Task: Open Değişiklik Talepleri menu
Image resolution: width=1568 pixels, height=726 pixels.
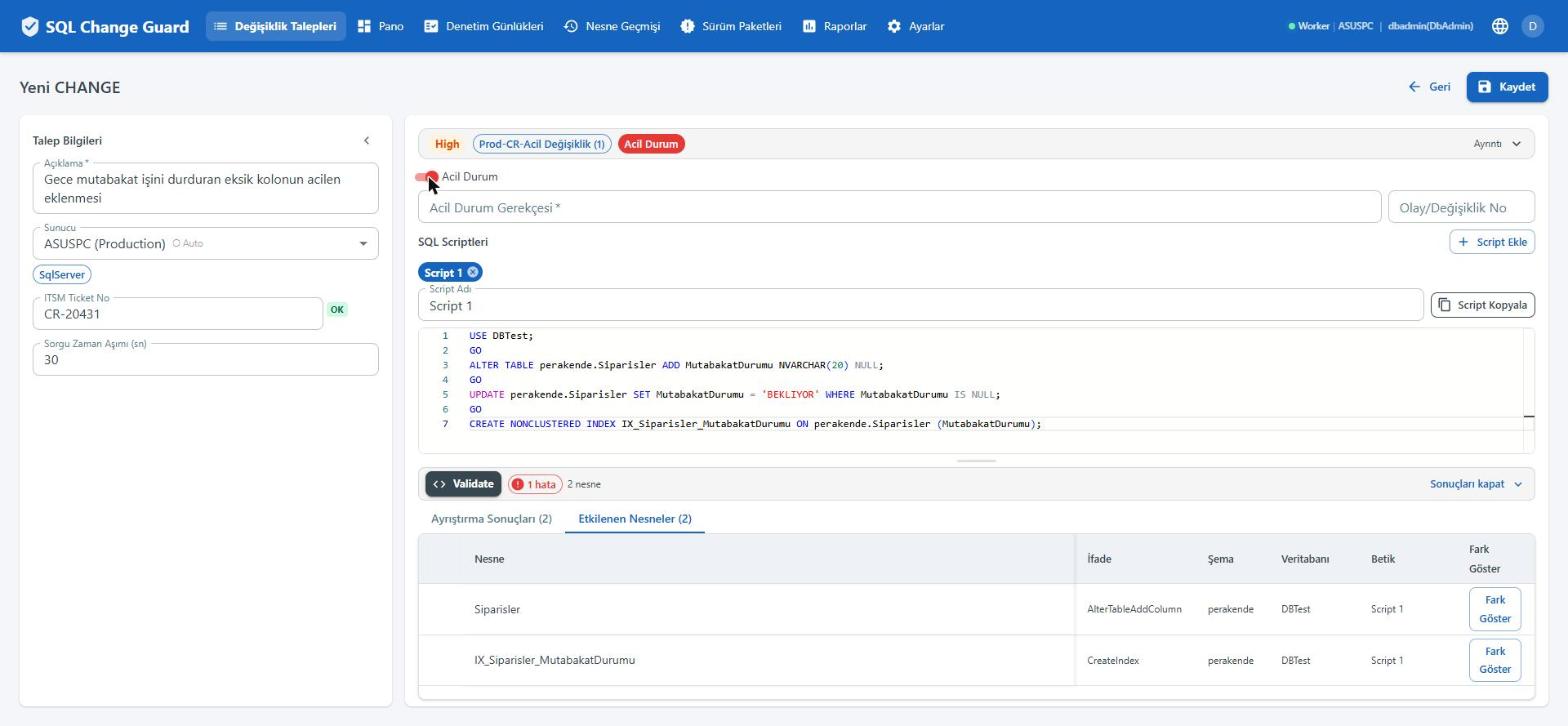Action: click(x=275, y=27)
